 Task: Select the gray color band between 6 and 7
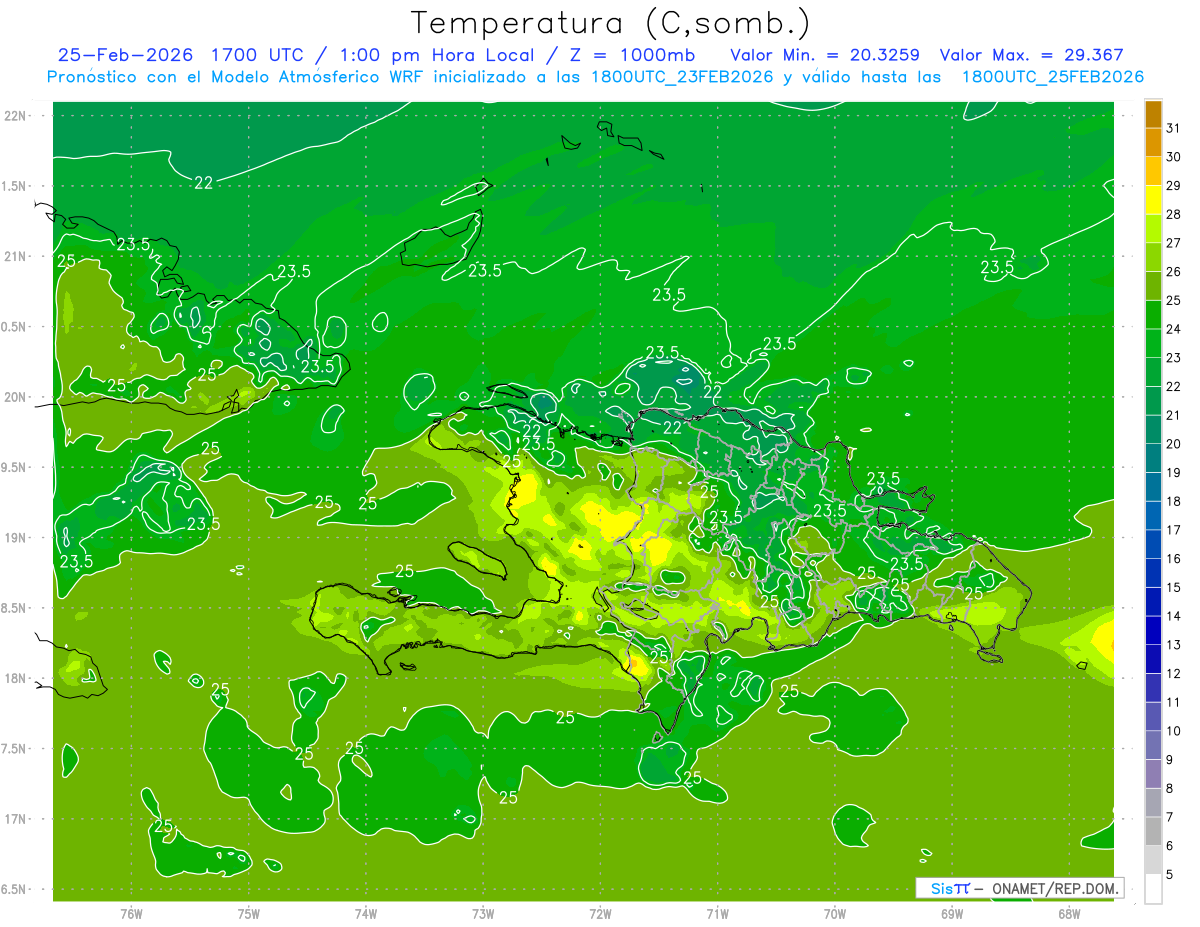1153,832
